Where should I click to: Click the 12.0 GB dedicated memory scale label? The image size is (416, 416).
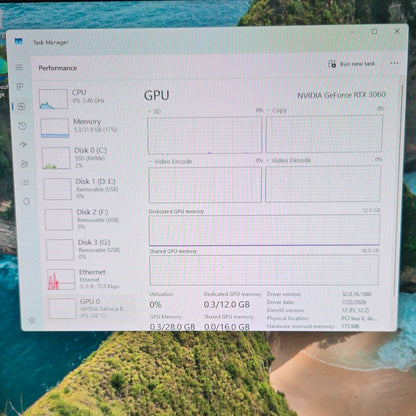click(371, 210)
